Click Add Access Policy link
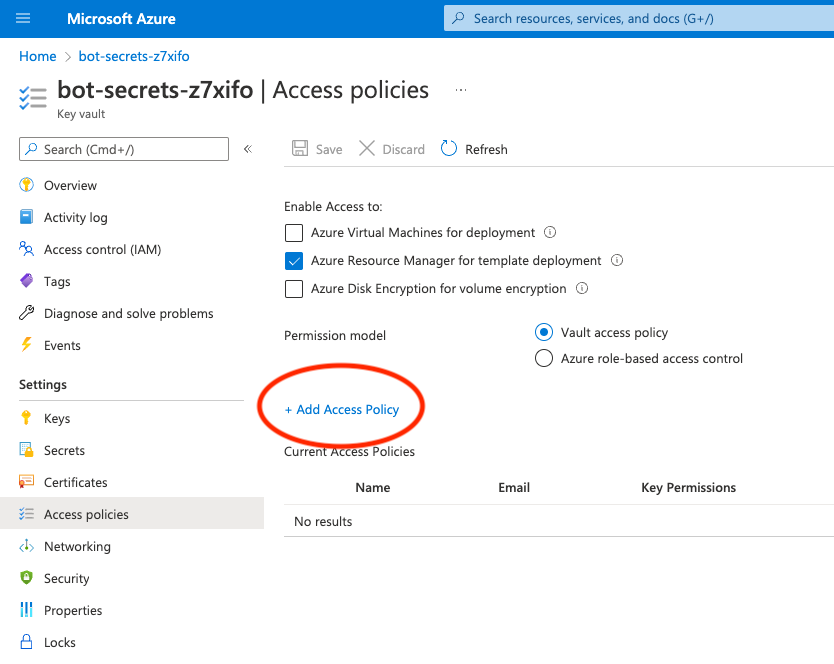This screenshot has height=664, width=834. click(342, 409)
